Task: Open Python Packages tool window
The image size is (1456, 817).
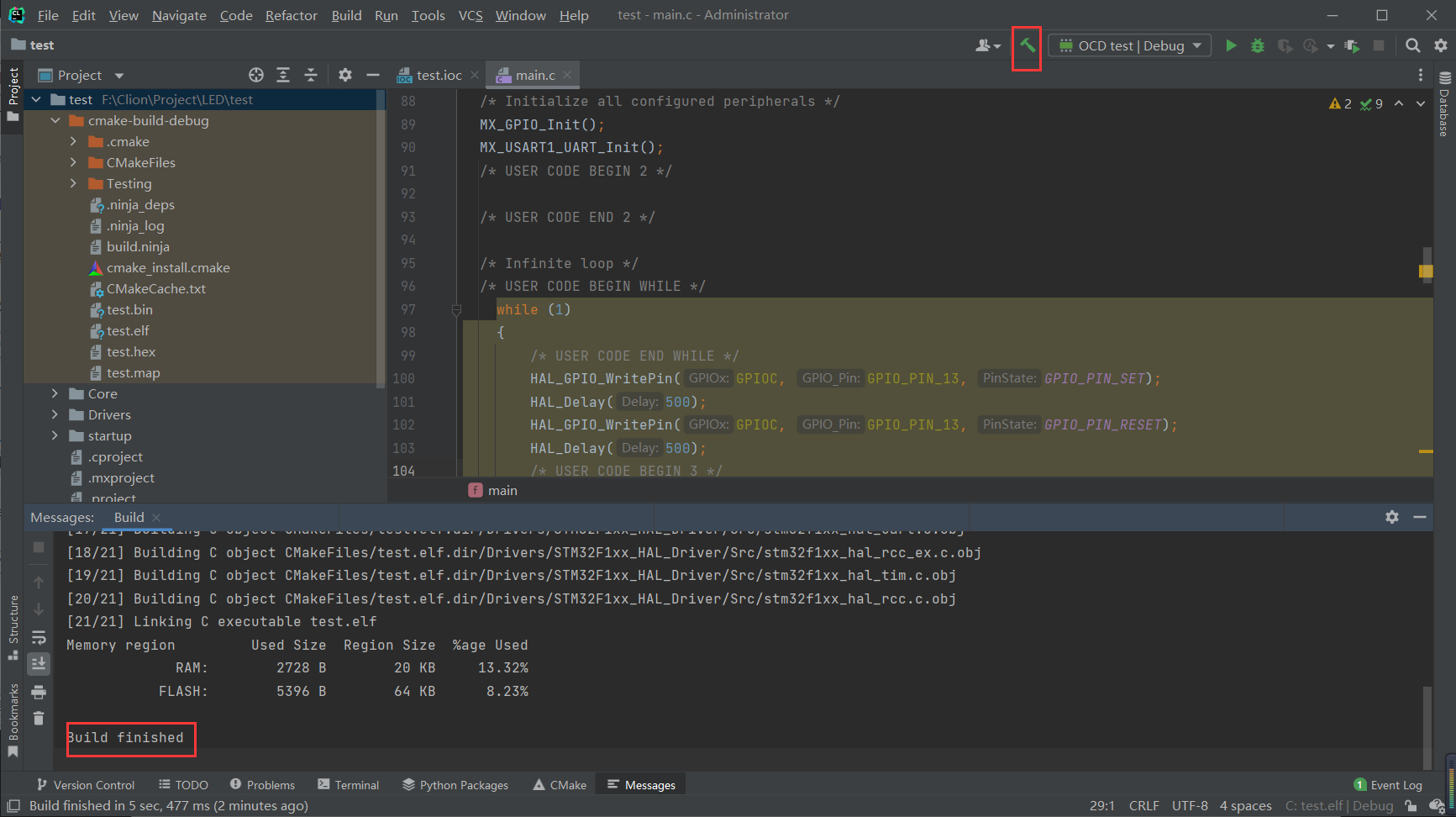Action: click(455, 785)
